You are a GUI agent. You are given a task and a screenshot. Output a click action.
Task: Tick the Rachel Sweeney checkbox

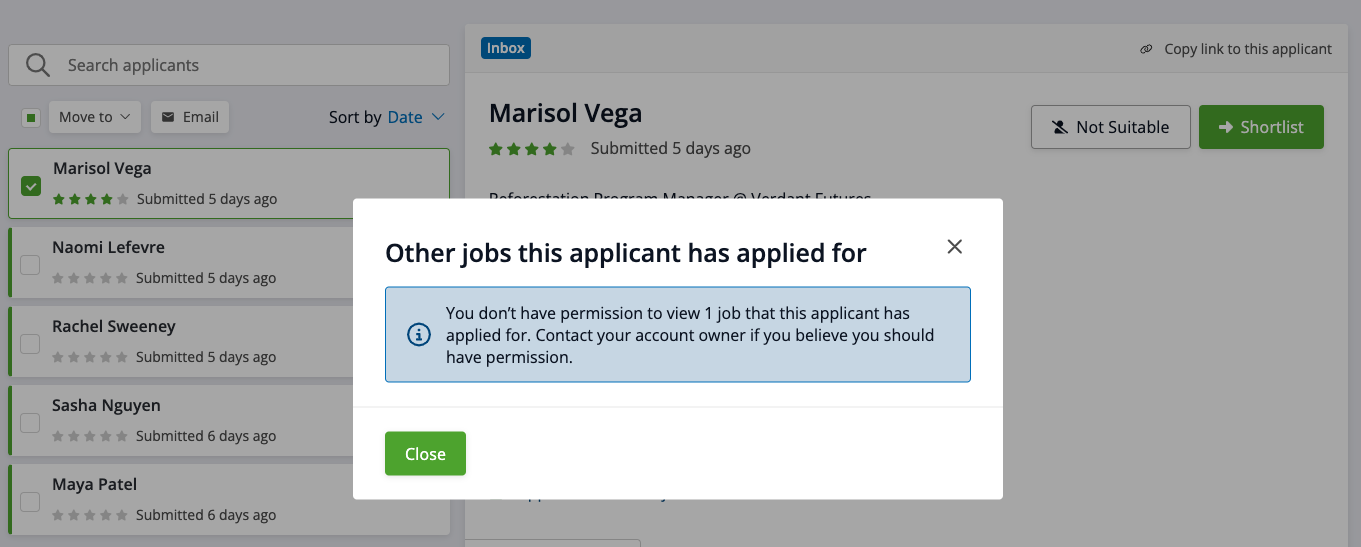tap(30, 343)
